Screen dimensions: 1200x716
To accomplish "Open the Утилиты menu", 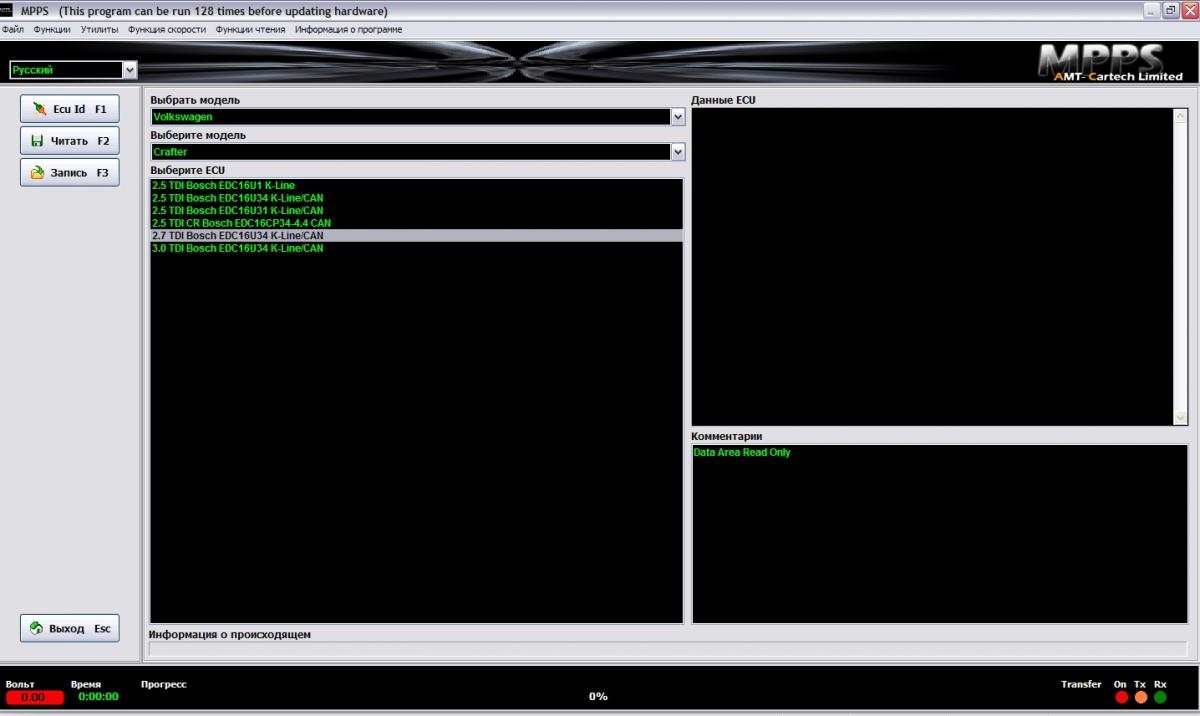I will [x=99, y=29].
